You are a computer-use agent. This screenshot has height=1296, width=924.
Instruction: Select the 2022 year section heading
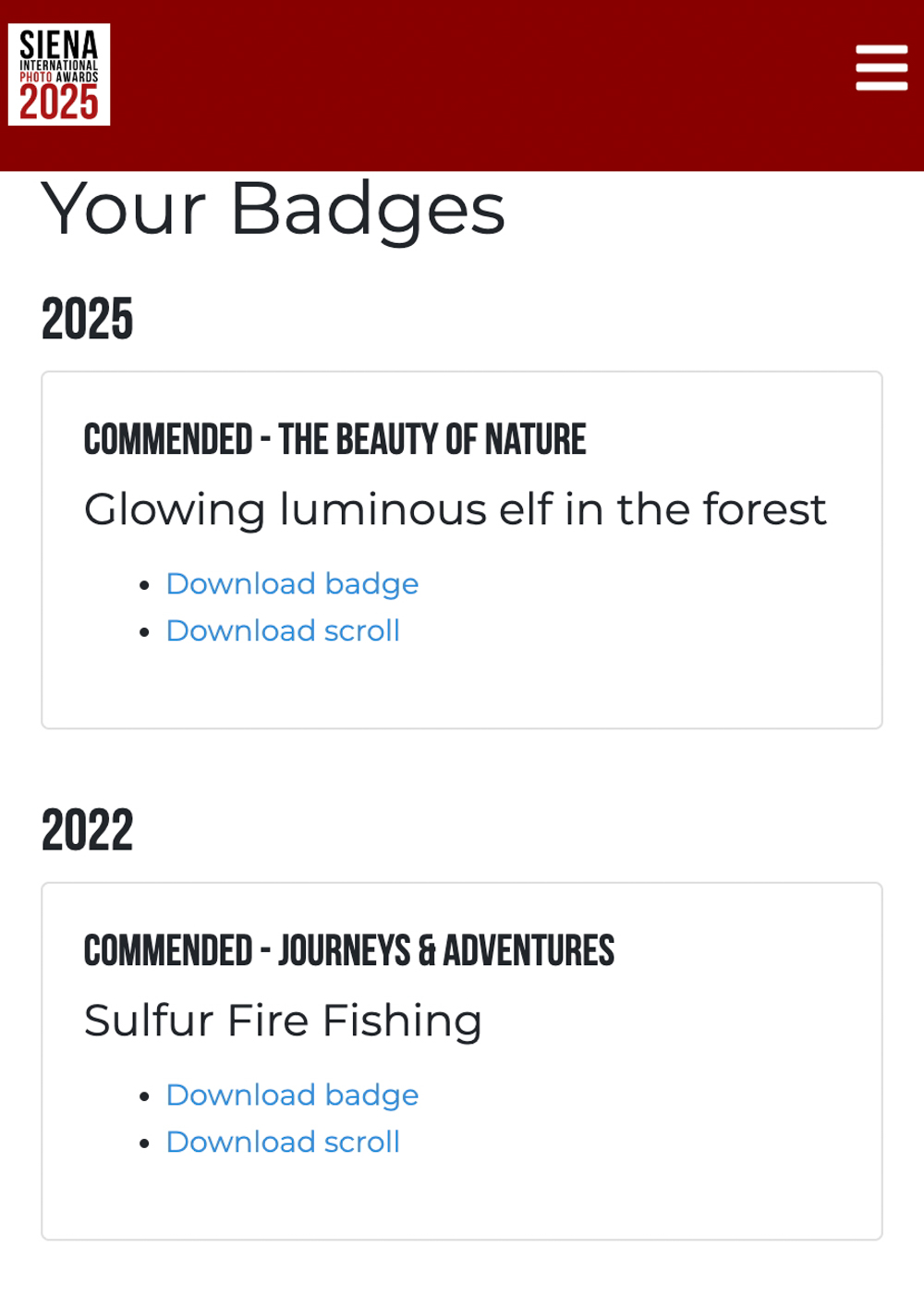tap(88, 831)
